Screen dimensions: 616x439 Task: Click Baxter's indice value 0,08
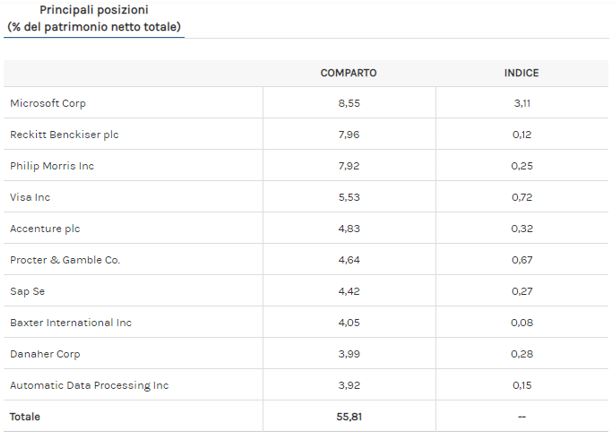coord(521,323)
